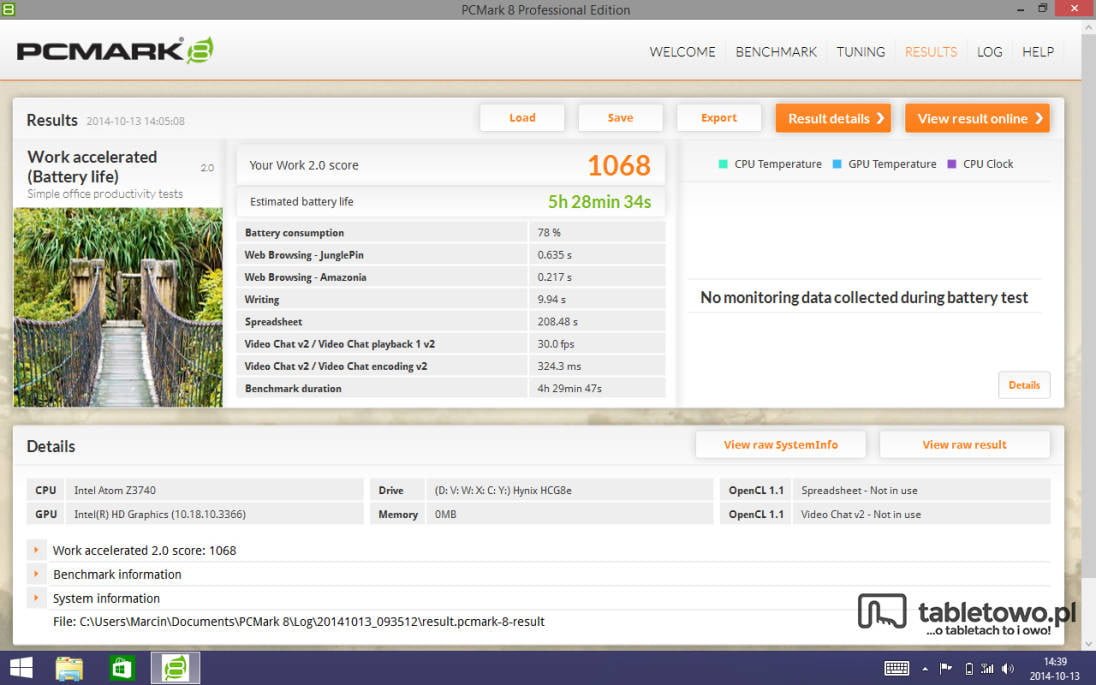Click the GPU Temperature legend swatch
Screen dimensions: 1096x685
837,164
